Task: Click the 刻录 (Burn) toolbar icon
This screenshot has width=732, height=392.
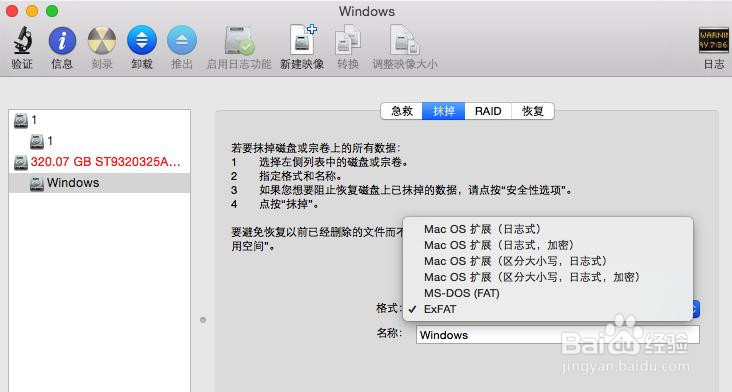Action: [102, 41]
